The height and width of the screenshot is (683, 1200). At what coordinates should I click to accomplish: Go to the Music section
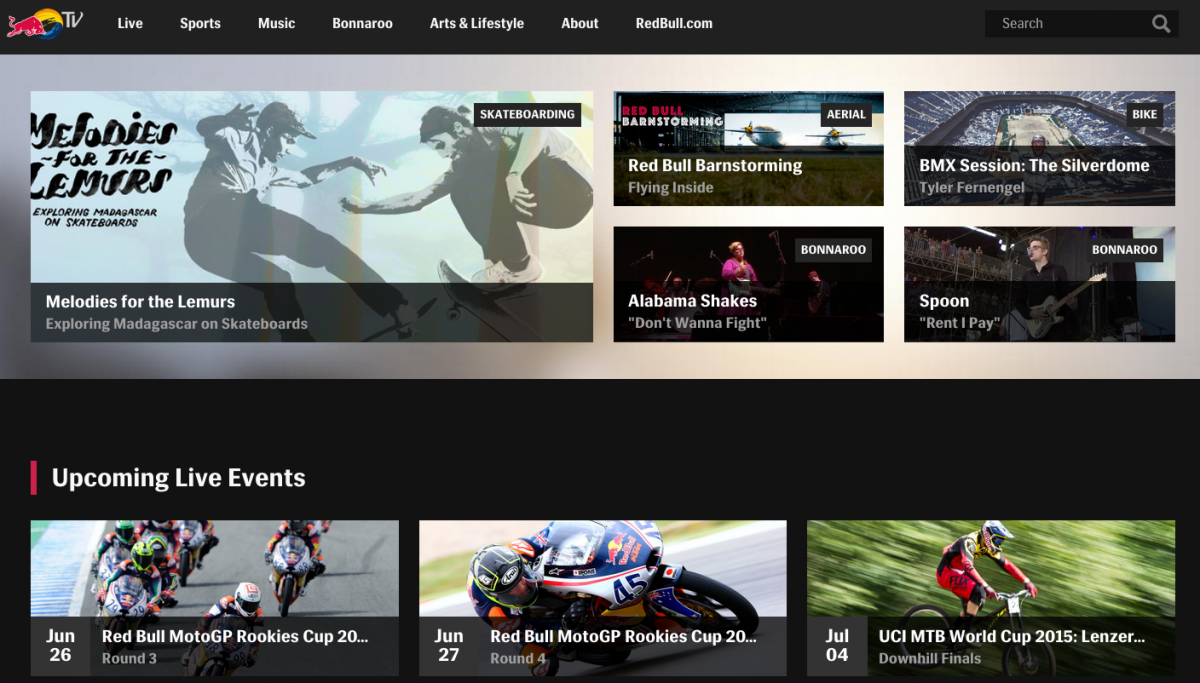point(276,23)
